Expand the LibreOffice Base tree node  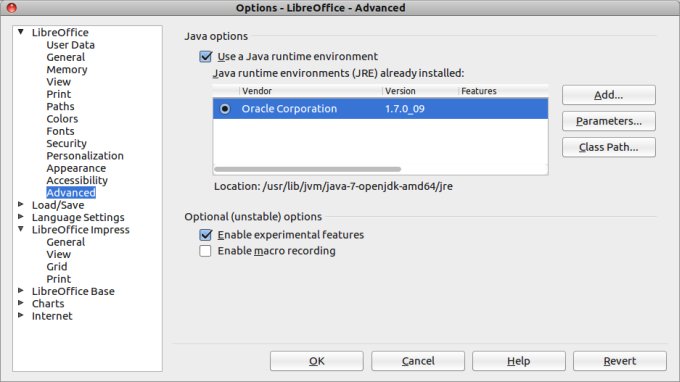click(x=20, y=291)
